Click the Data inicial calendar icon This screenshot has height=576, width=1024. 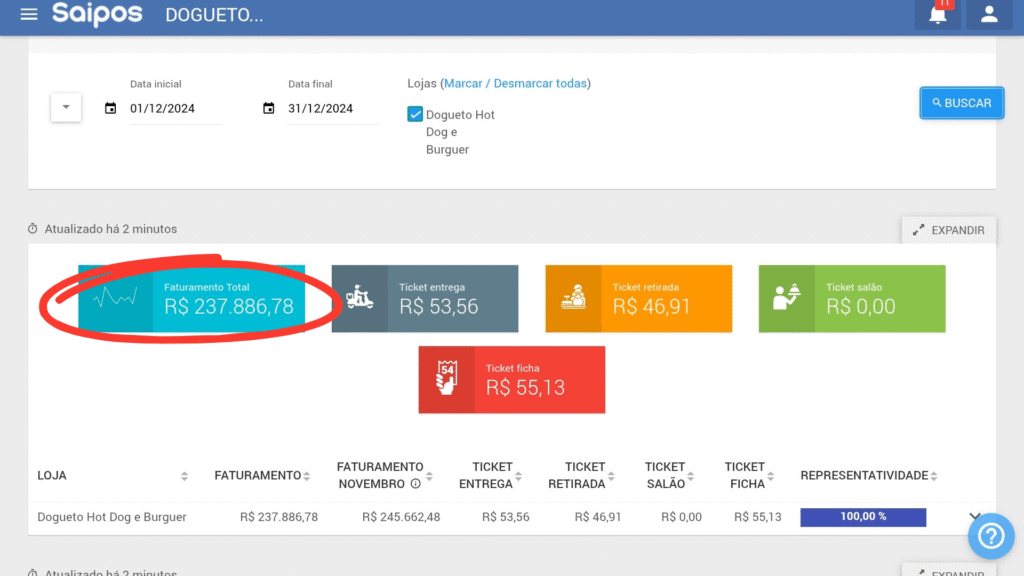click(x=111, y=108)
